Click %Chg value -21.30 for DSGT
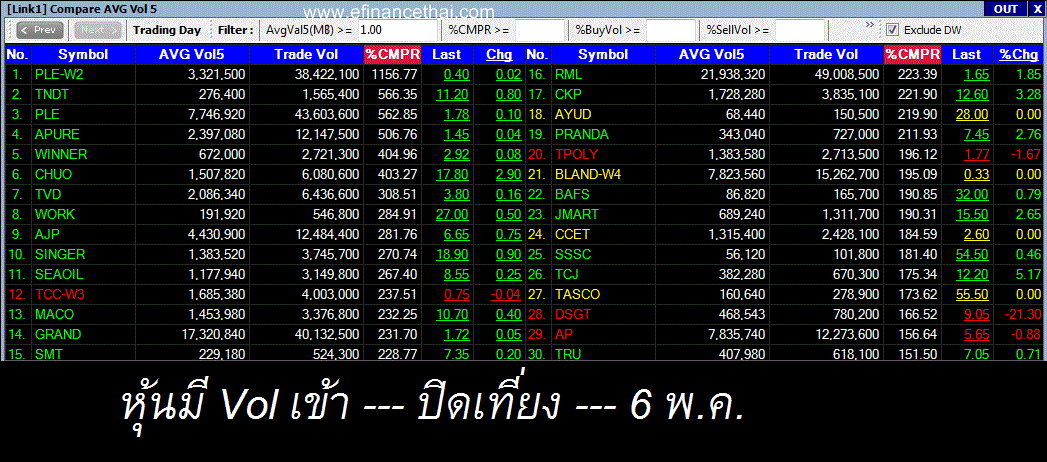This screenshot has width=1047, height=462. pyautogui.click(x=1024, y=314)
